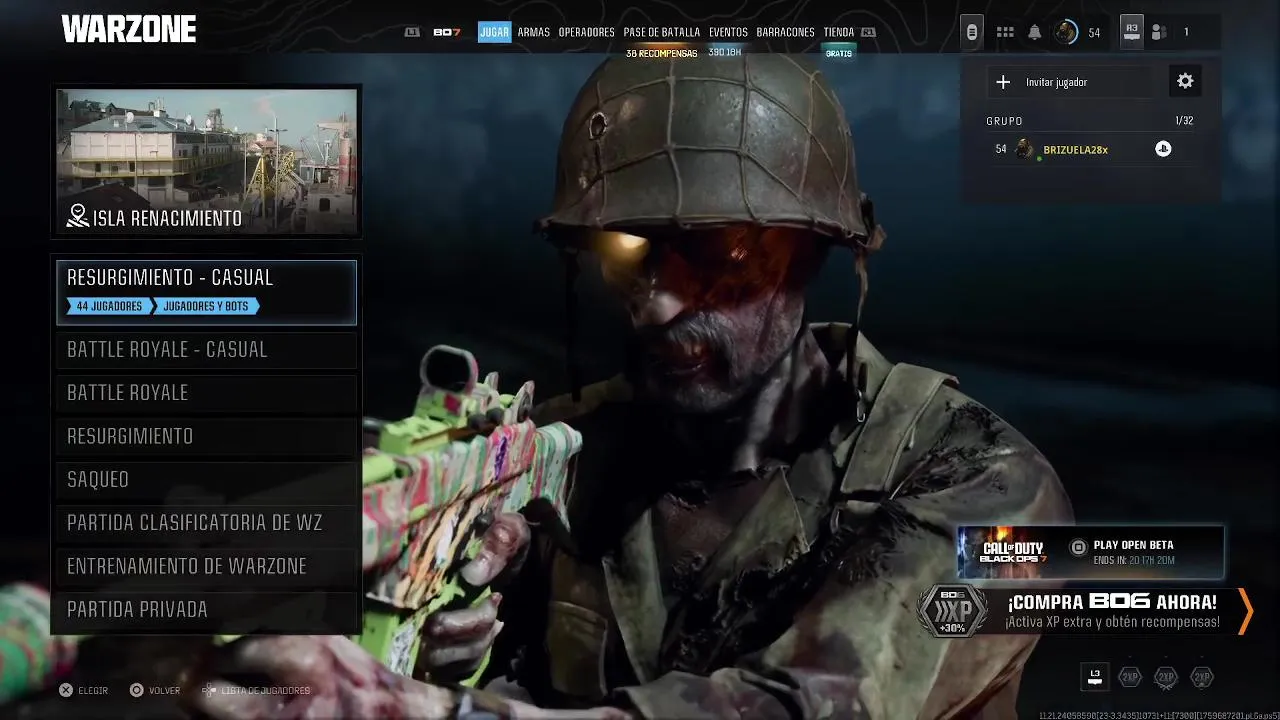This screenshot has width=1280, height=720.
Task: Click the last 2XP token icon
Action: tap(1202, 677)
